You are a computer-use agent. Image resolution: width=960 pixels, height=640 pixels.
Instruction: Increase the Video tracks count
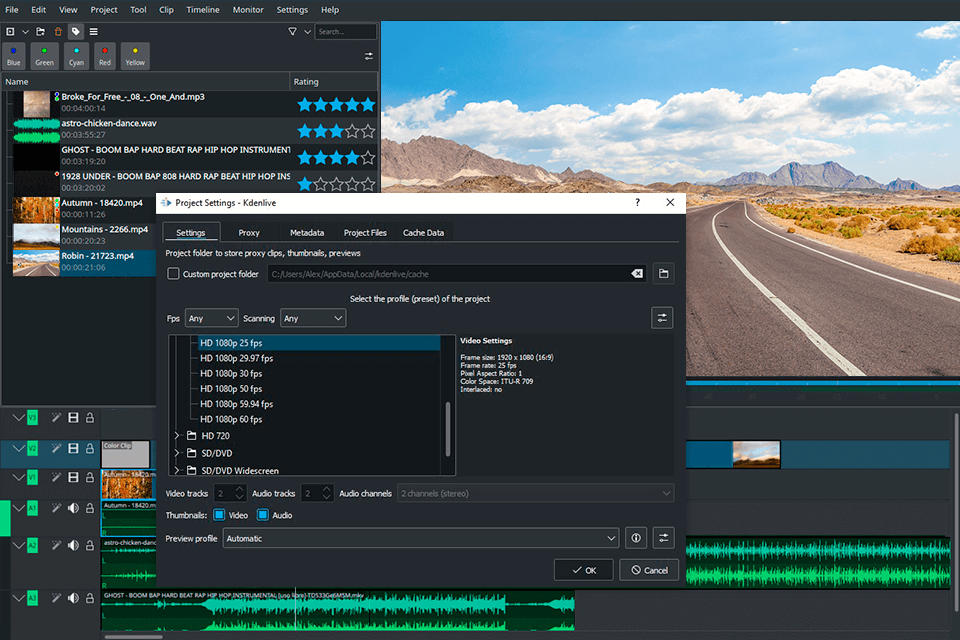click(240, 489)
